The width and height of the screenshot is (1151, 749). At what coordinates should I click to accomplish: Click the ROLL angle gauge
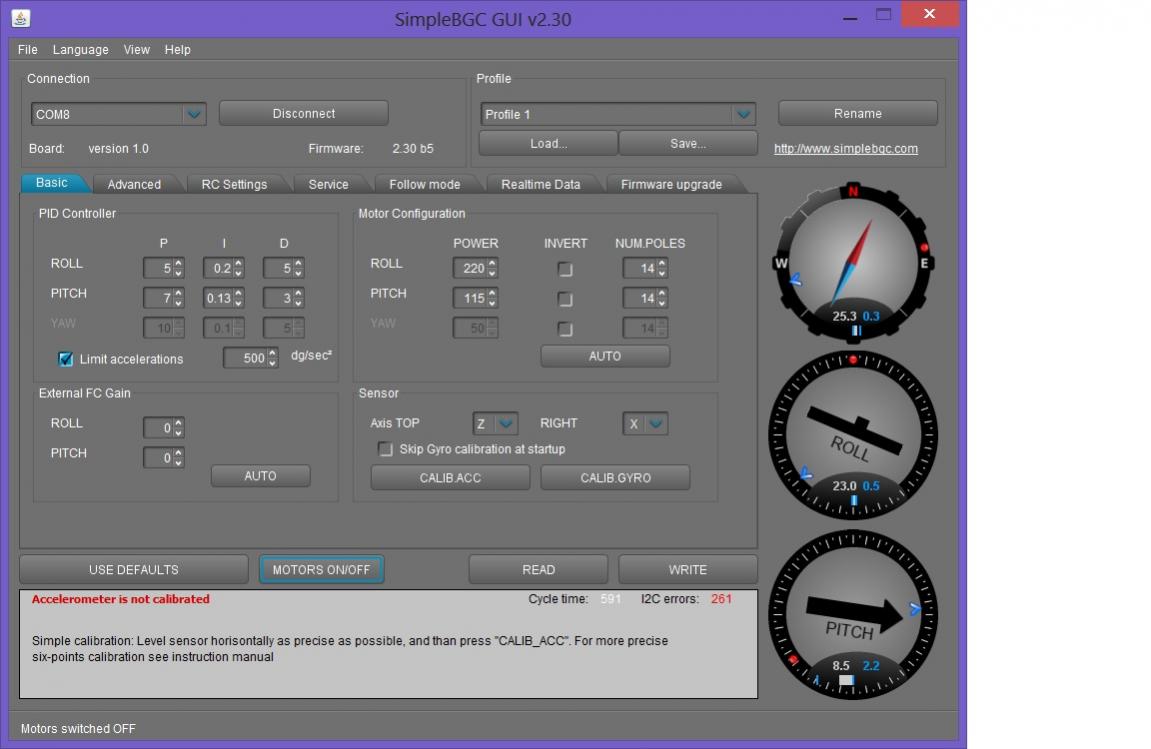coord(853,436)
